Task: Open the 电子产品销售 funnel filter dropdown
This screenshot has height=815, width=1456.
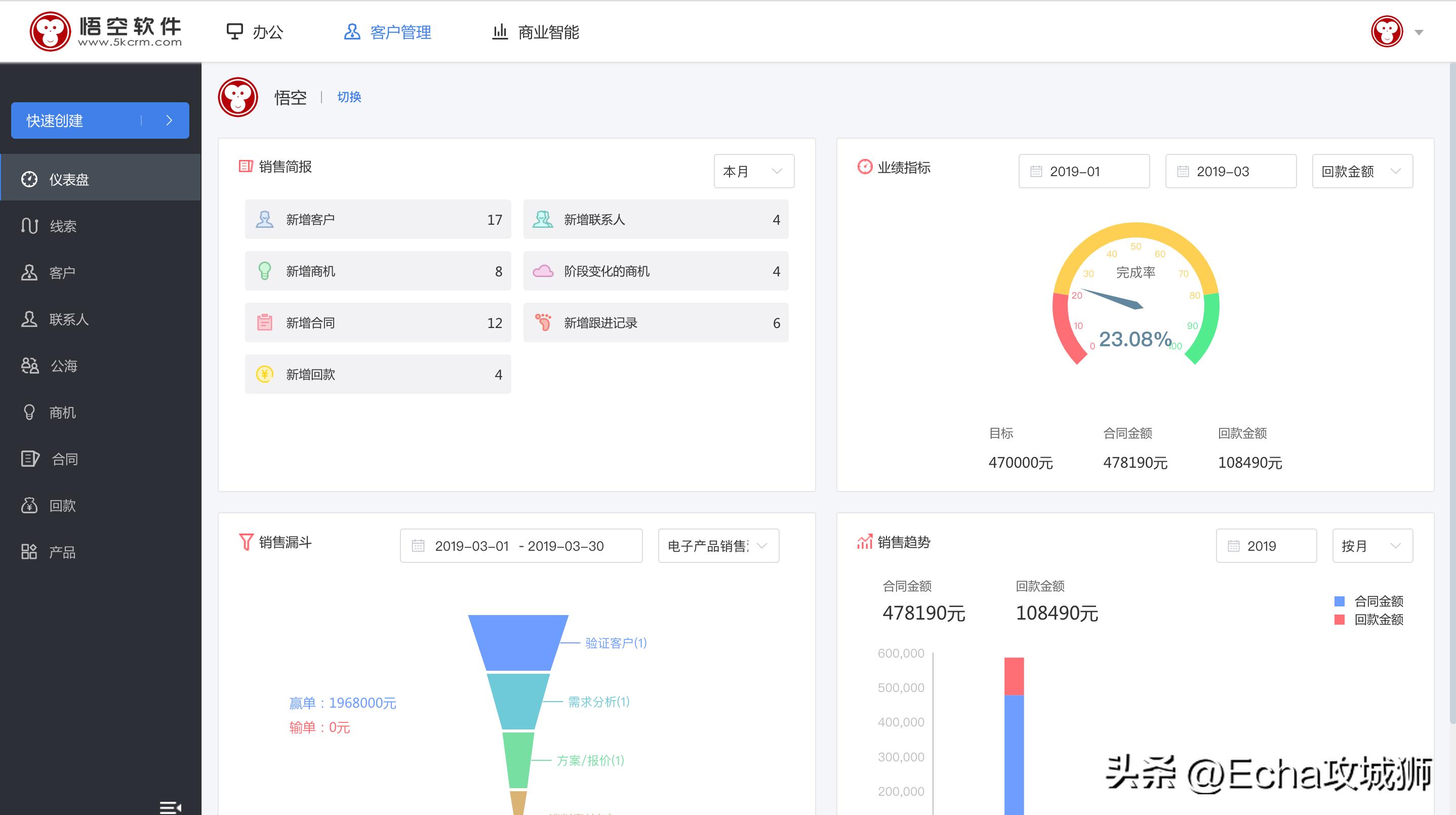Action: [x=718, y=545]
